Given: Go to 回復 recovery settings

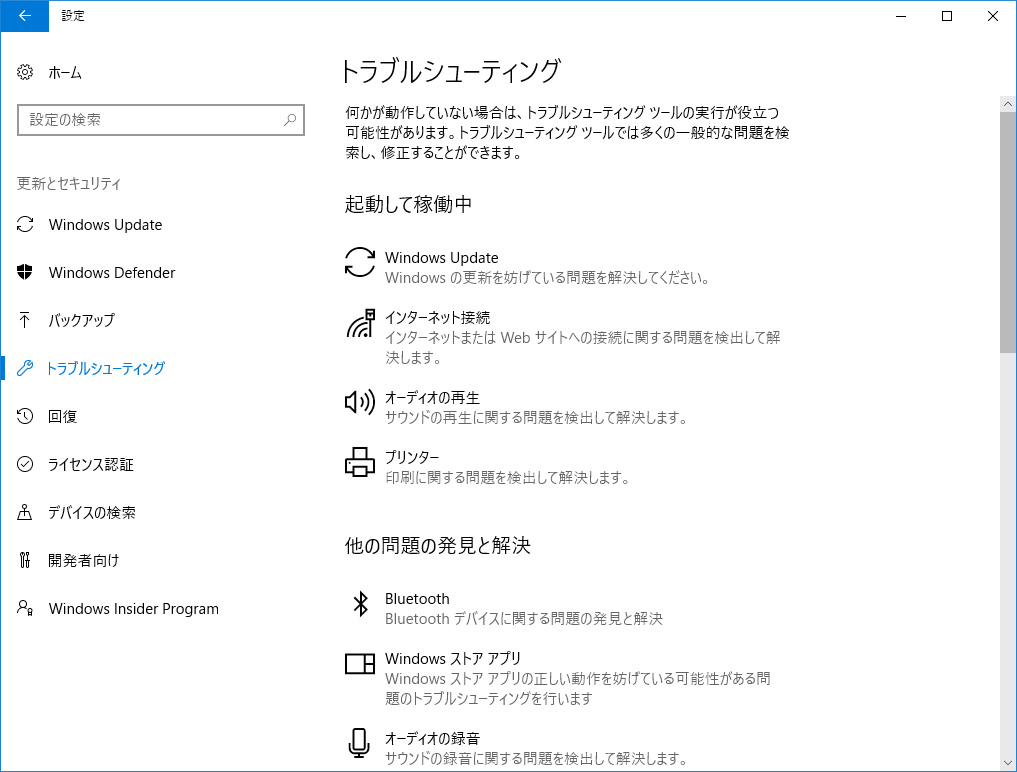Looking at the screenshot, I should 62,417.
